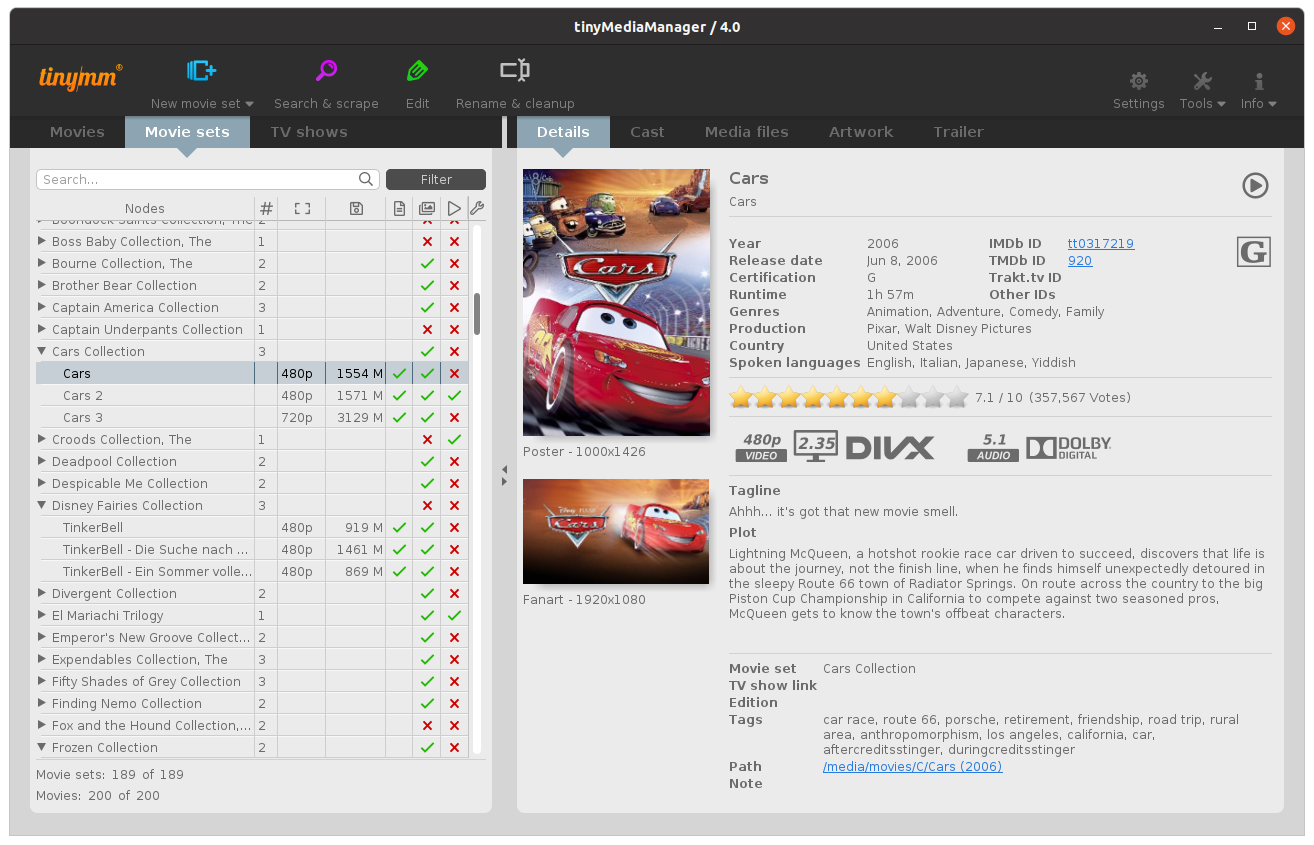This screenshot has height=845, width=1314.
Task: Click the movie sets list scrollbar
Action: click(477, 313)
